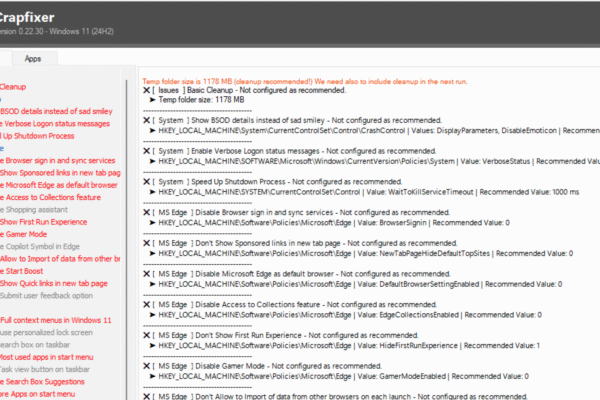This screenshot has width=600, height=400.
Task: Click the CrashControl registry key line
Action: [375, 131]
